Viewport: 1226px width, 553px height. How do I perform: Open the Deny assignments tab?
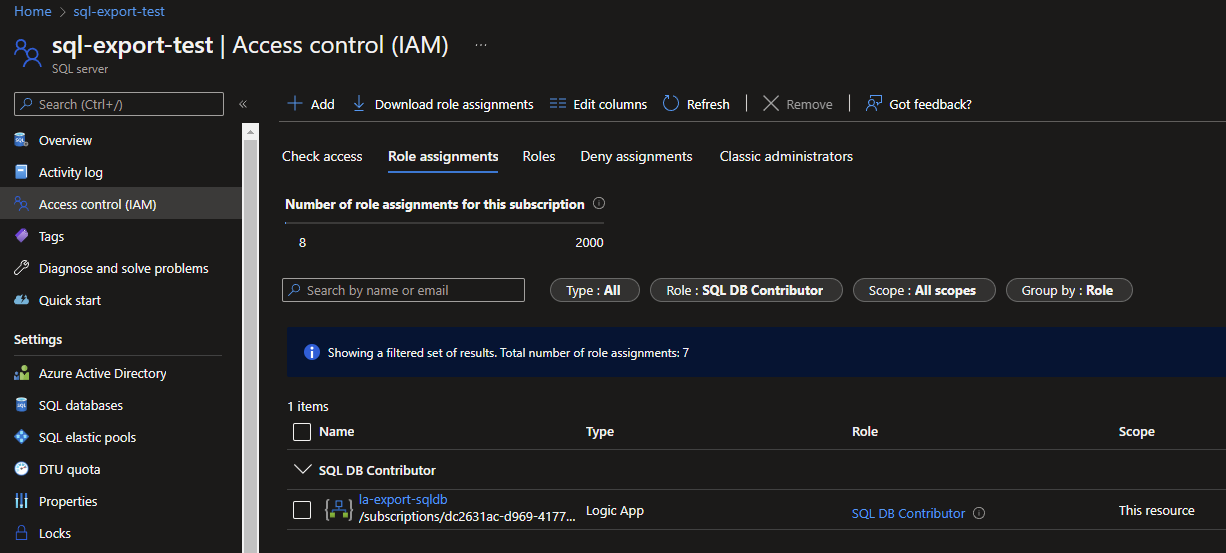pyautogui.click(x=636, y=156)
